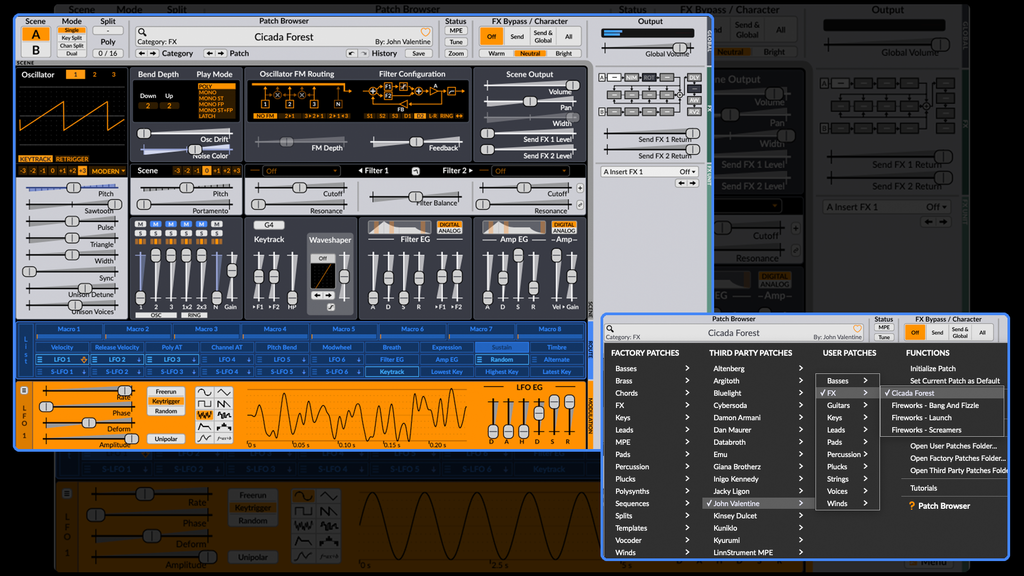Select the square wave LFO shape icon
This screenshot has height=576, width=1024.
pyautogui.click(x=203, y=404)
